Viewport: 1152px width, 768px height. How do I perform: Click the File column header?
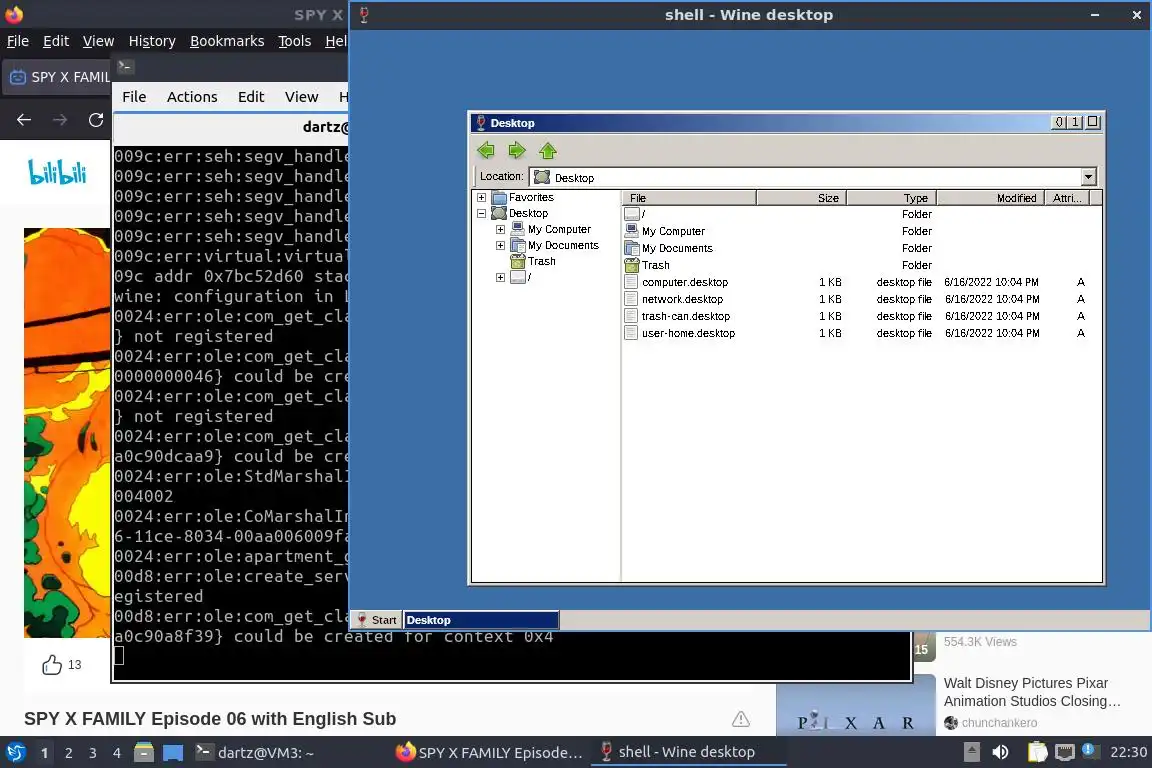(689, 198)
